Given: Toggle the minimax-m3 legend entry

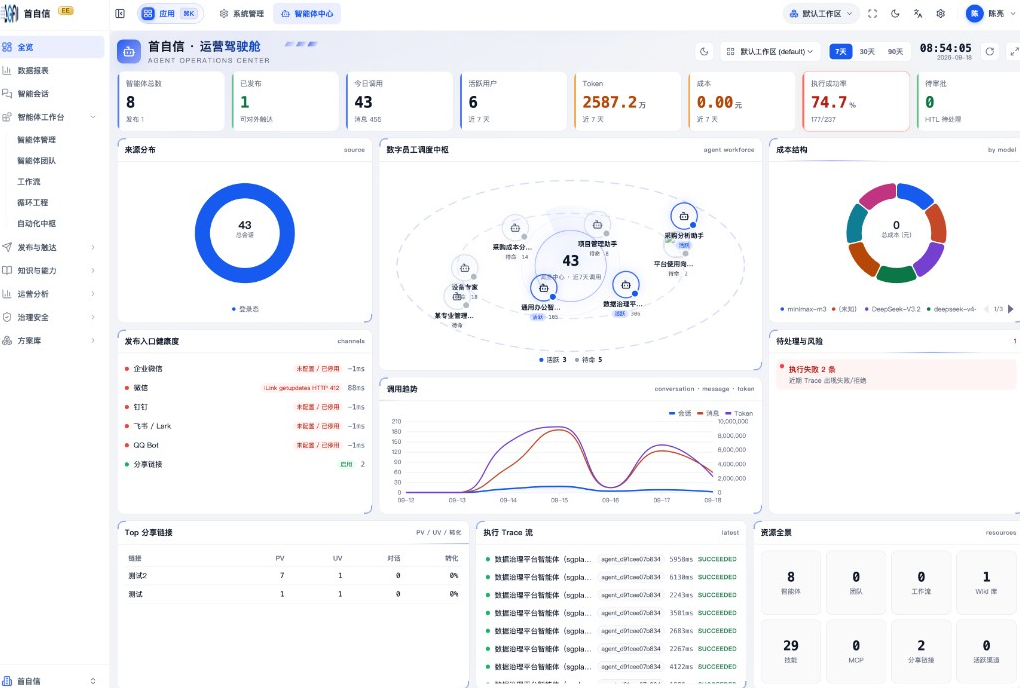Looking at the screenshot, I should coord(803,309).
